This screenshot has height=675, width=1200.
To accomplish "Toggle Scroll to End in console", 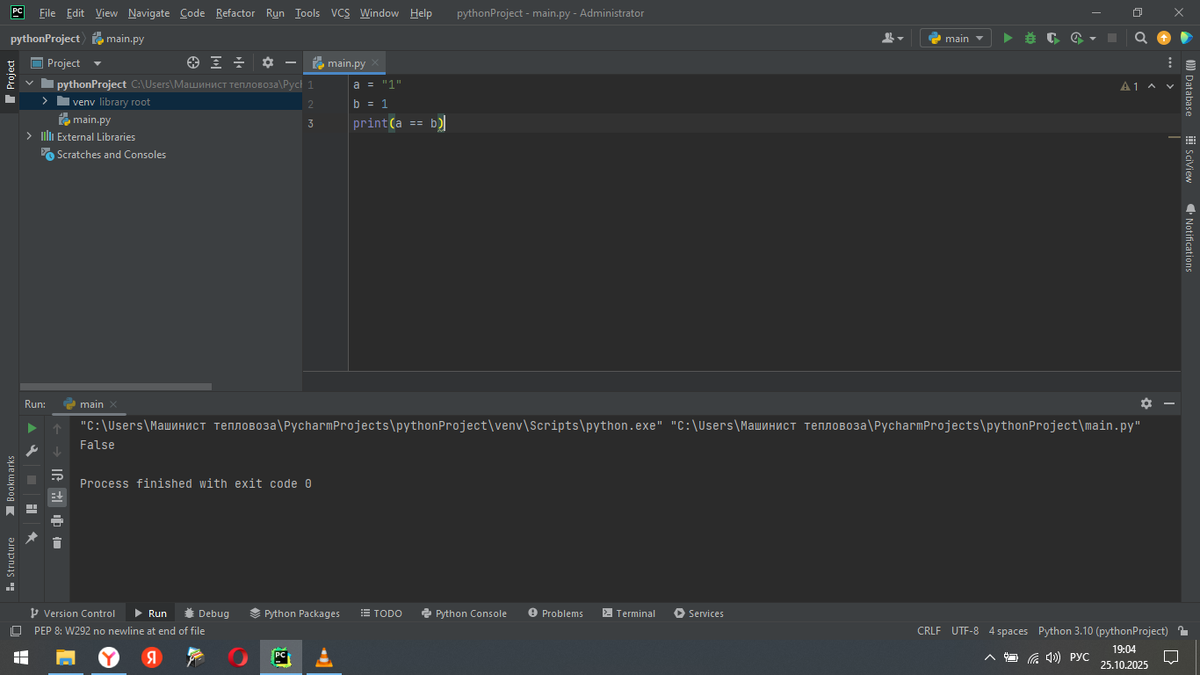I will tap(57, 497).
